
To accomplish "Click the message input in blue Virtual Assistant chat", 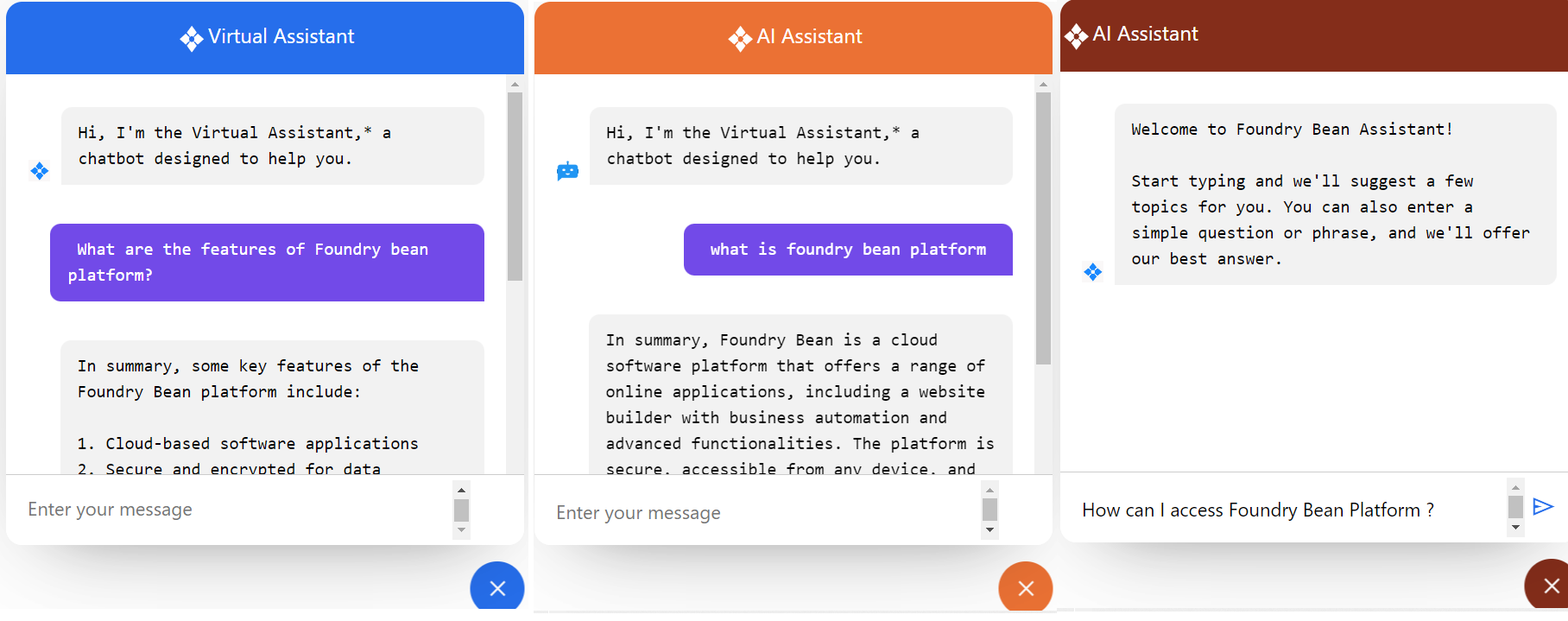I will tap(237, 510).
